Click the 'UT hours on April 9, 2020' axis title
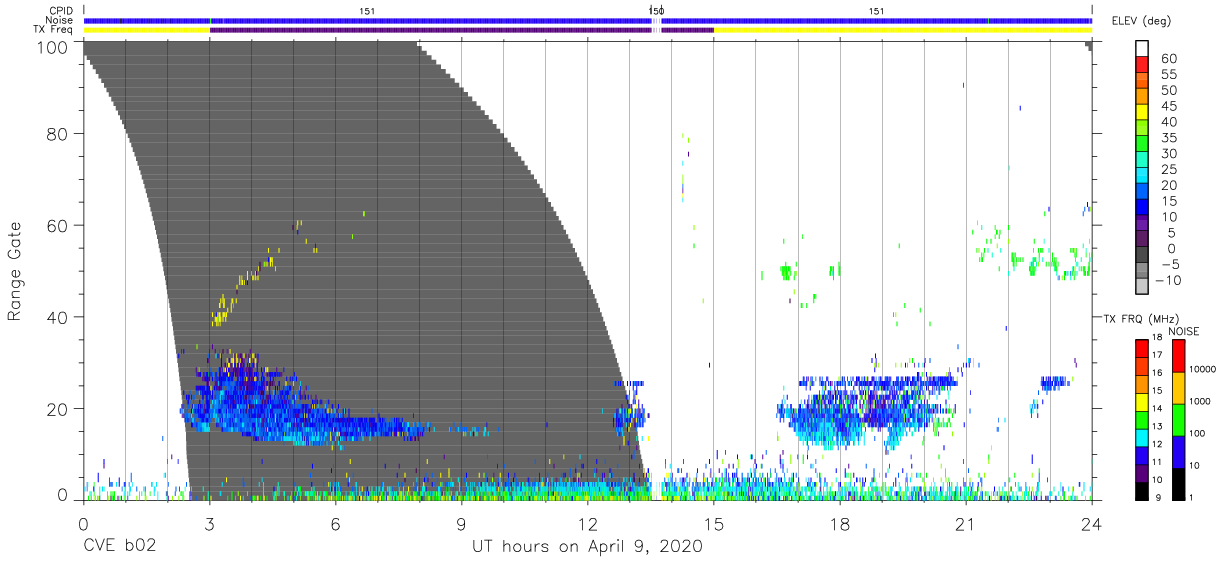1228x567 pixels. [588, 547]
